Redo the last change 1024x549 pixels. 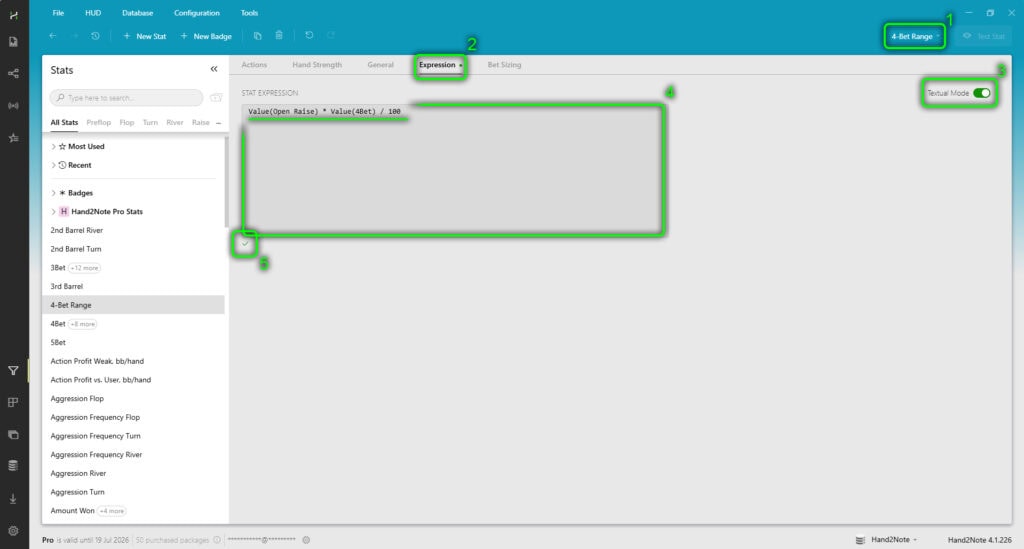pos(331,35)
